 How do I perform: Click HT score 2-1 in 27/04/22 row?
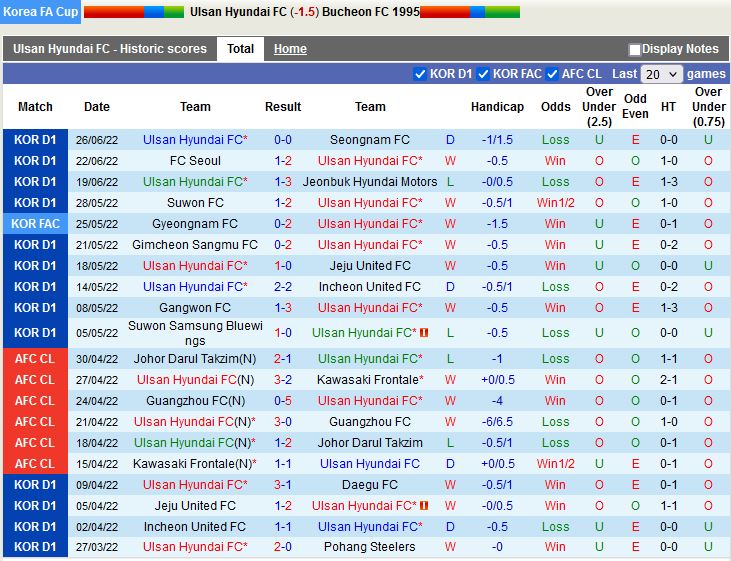point(669,380)
